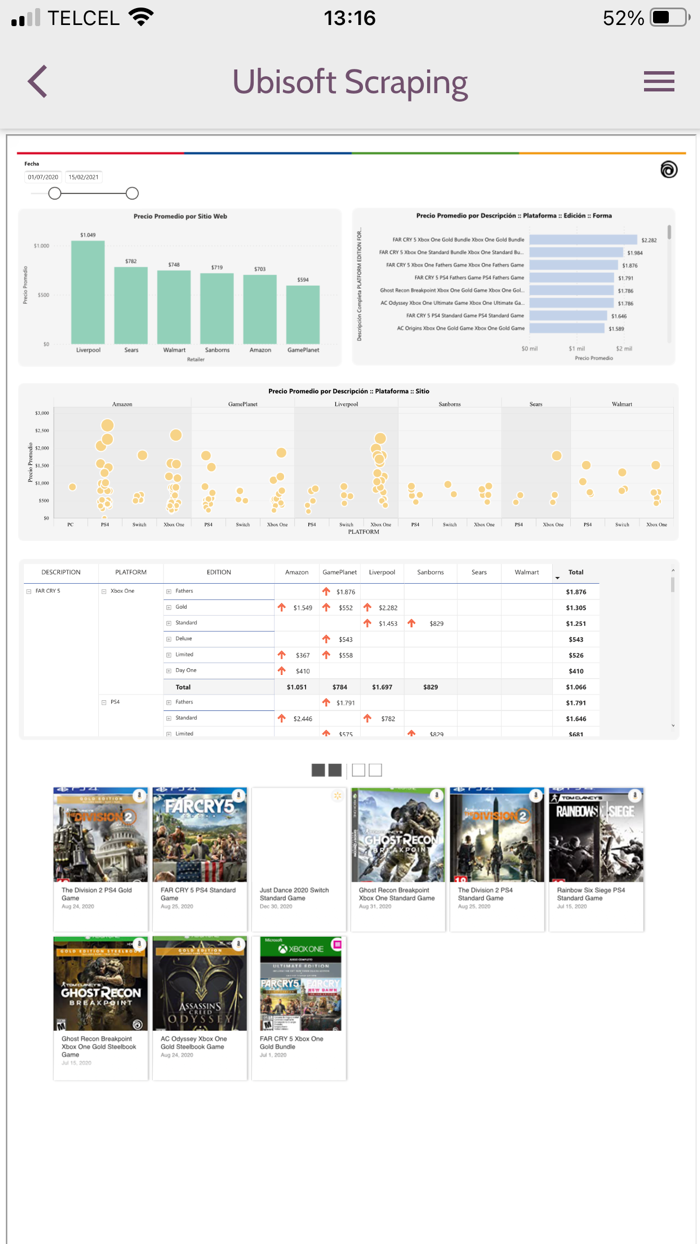
Task: Click the EDITION column header
Action: click(219, 573)
